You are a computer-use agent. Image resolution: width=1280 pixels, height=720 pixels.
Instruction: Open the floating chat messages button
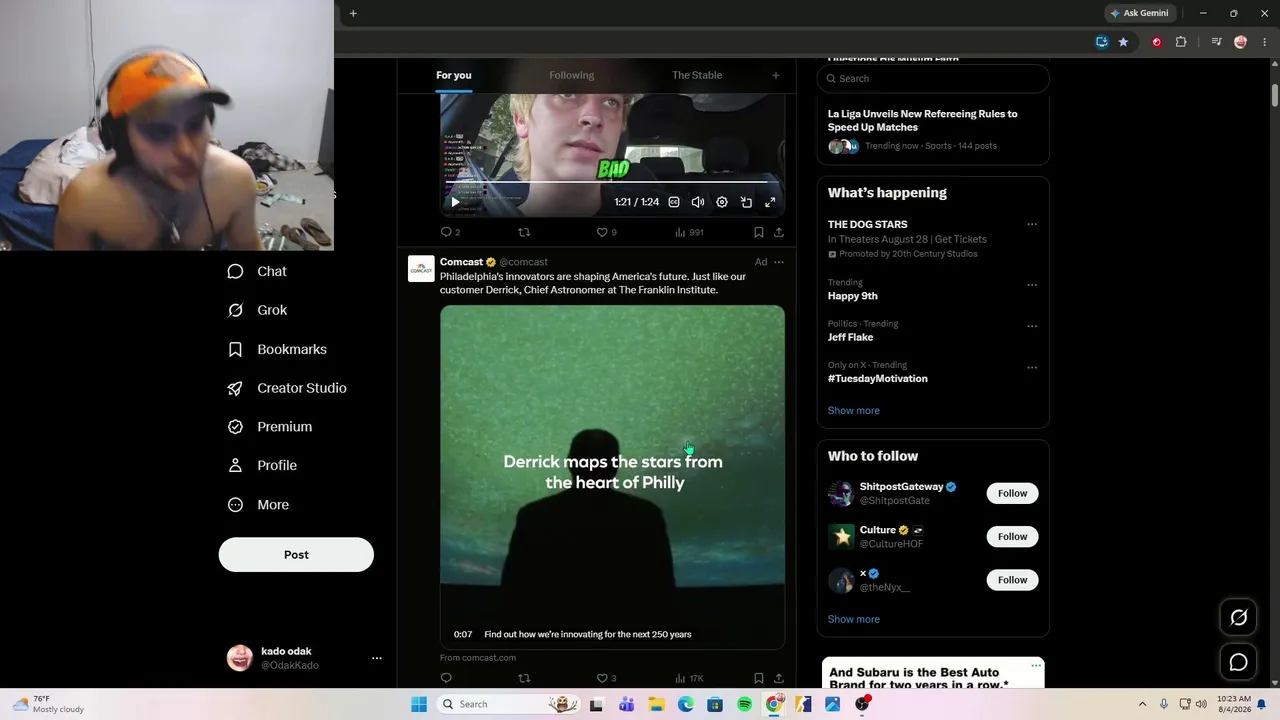[1238, 662]
